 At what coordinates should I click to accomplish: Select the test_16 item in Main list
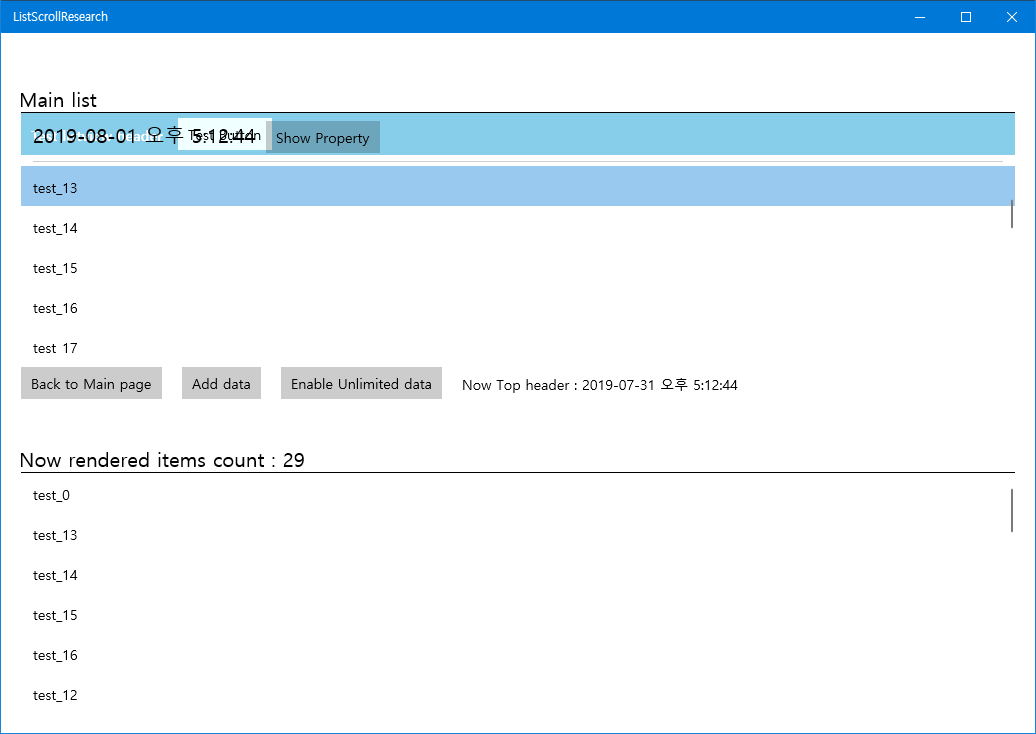pyautogui.click(x=55, y=307)
